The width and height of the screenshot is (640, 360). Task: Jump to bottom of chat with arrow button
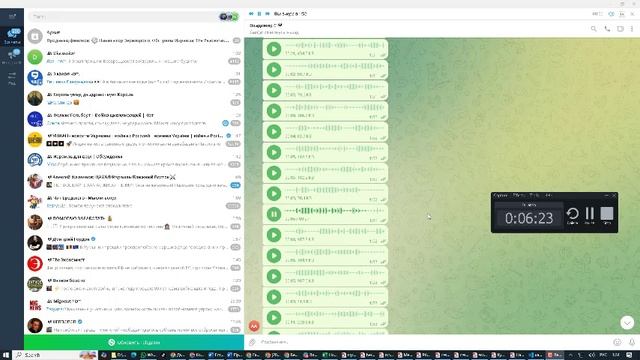tap(627, 323)
